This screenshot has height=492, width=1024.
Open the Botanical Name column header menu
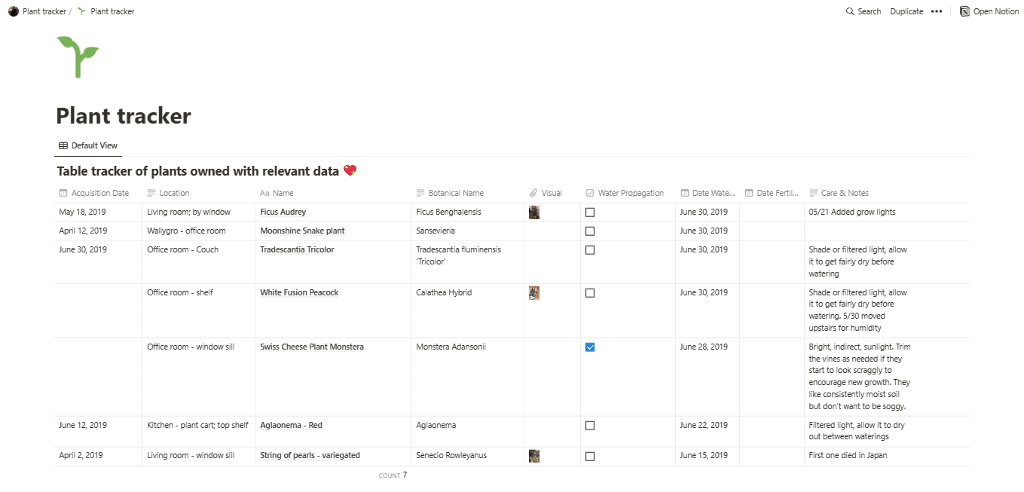(x=455, y=193)
